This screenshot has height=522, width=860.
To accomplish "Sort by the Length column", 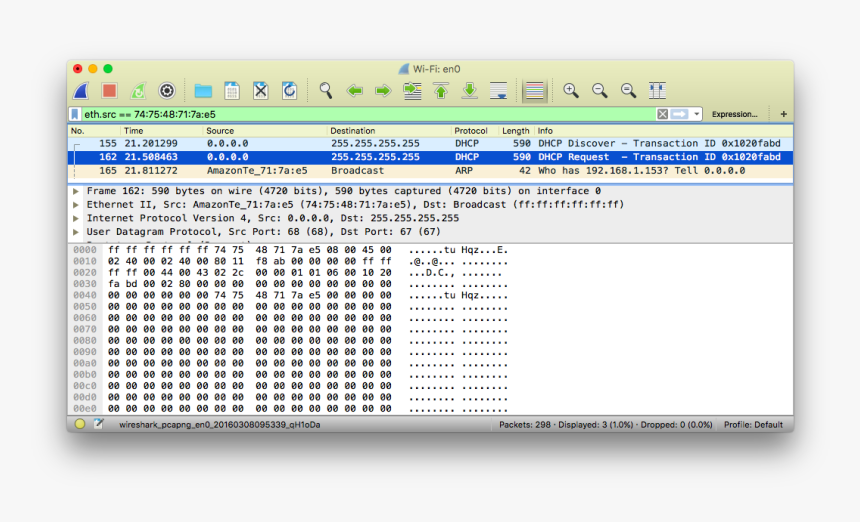I will coord(516,131).
